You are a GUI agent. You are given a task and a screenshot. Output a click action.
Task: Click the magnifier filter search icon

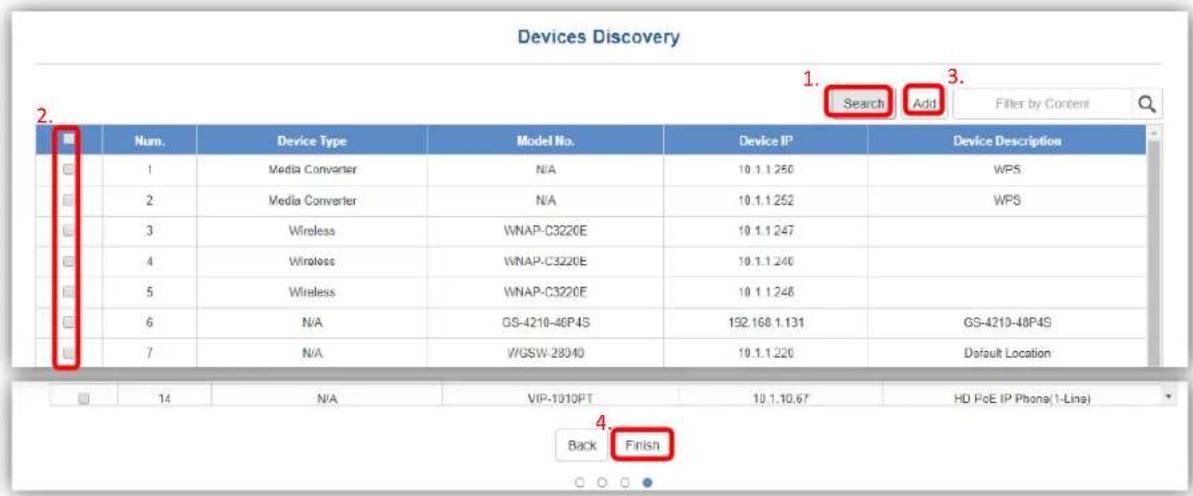click(1147, 103)
